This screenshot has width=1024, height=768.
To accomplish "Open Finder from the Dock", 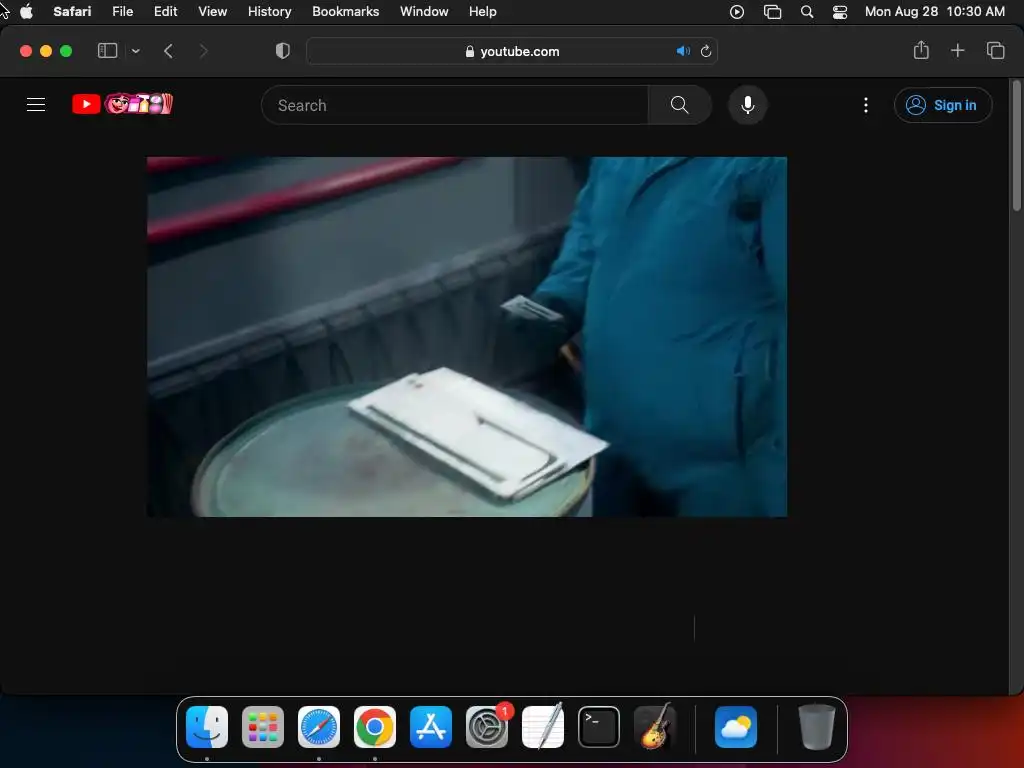I will (207, 727).
